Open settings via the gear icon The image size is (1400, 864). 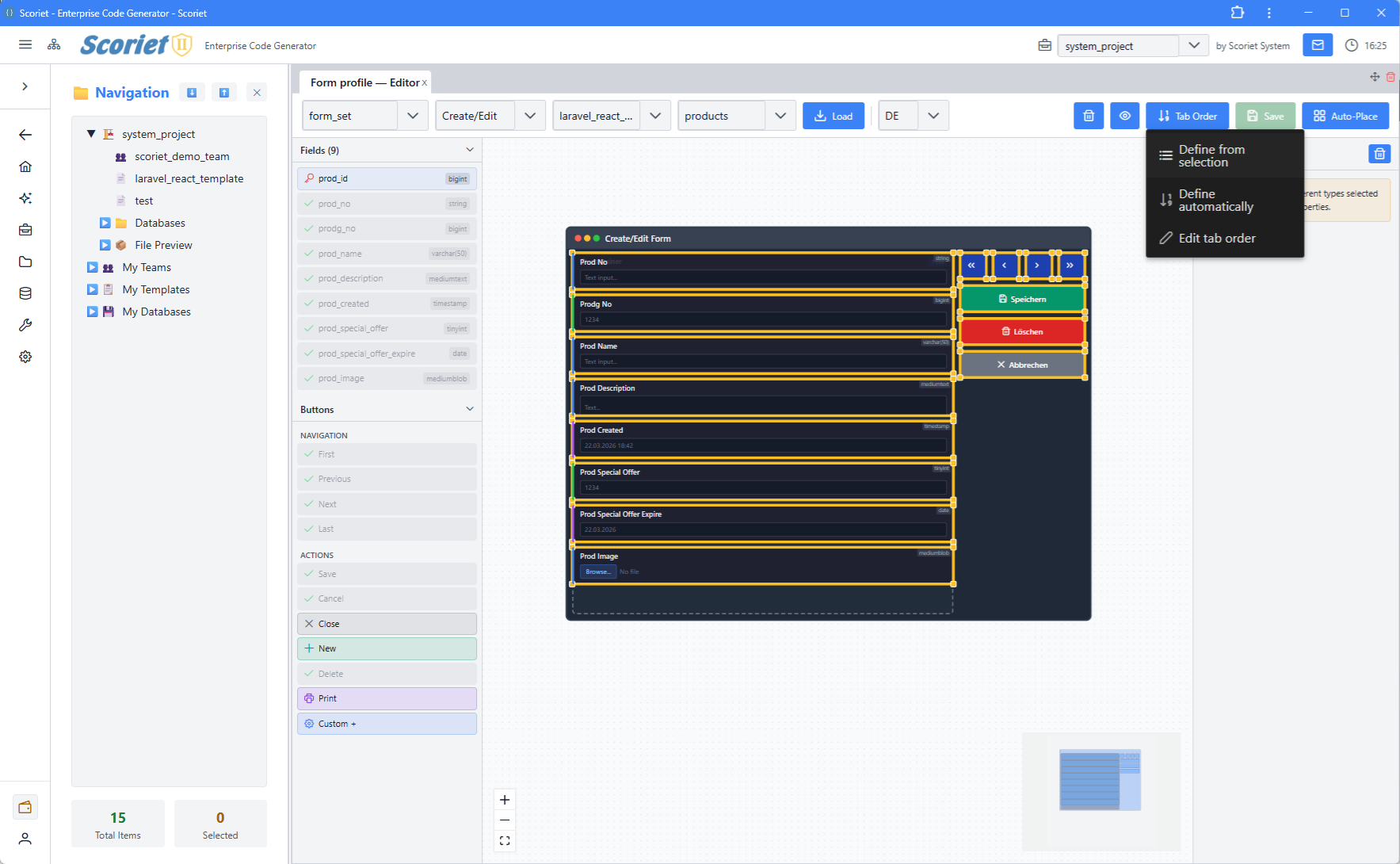click(25, 357)
